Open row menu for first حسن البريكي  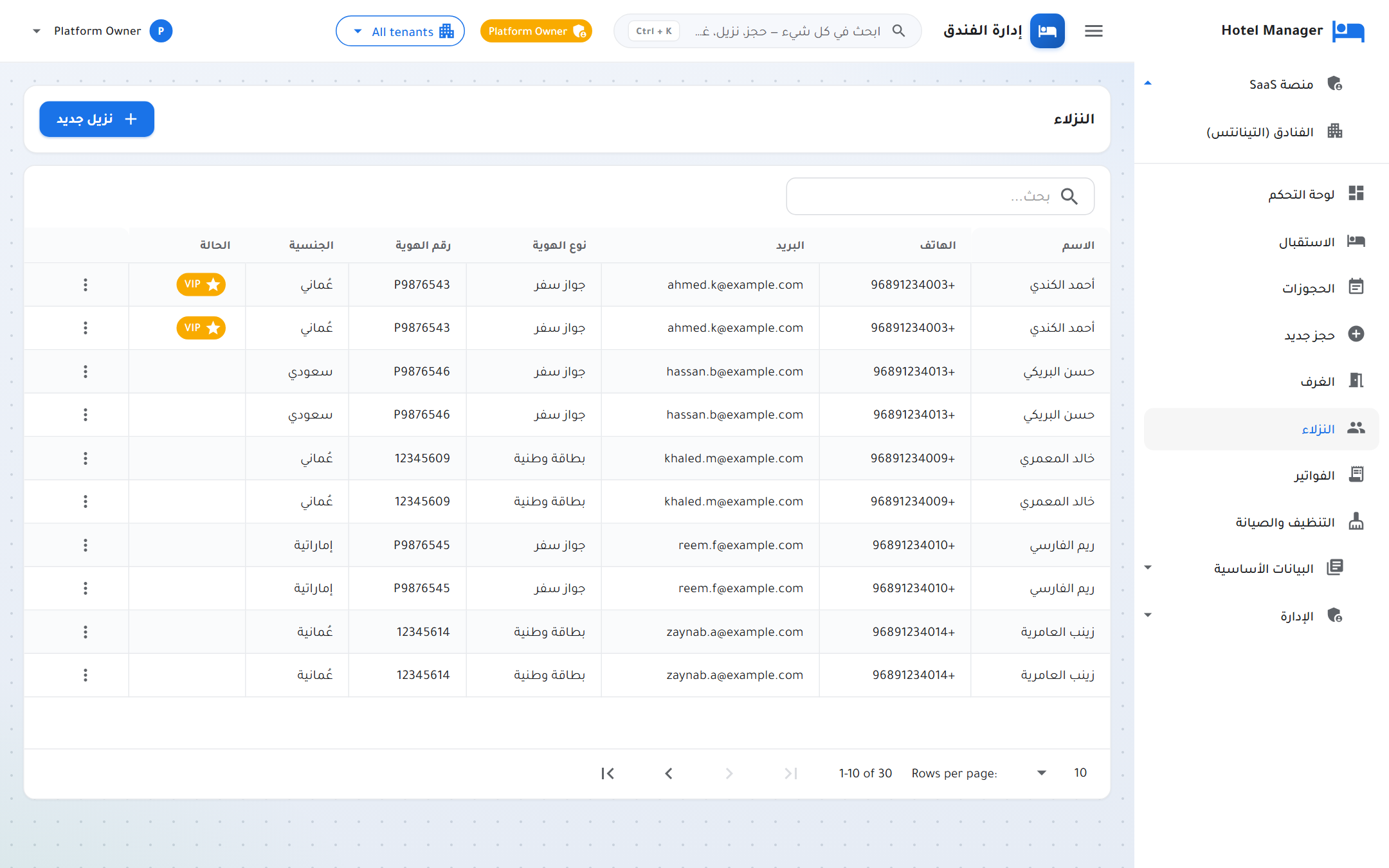pos(85,371)
